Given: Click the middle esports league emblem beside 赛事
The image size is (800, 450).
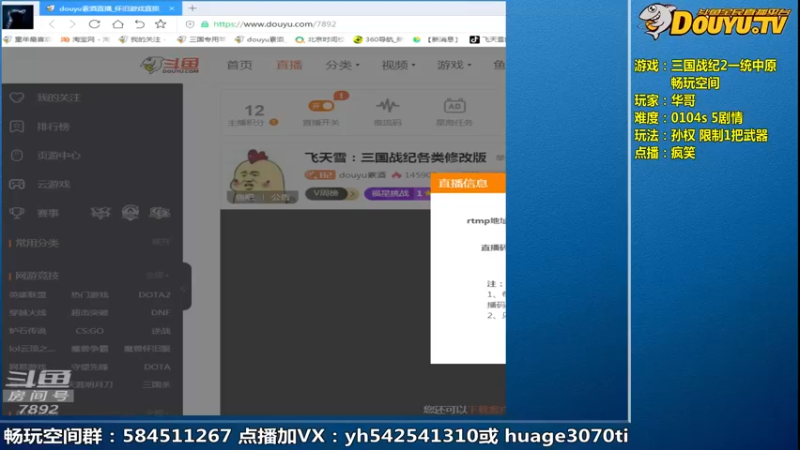Looking at the screenshot, I should [x=130, y=213].
